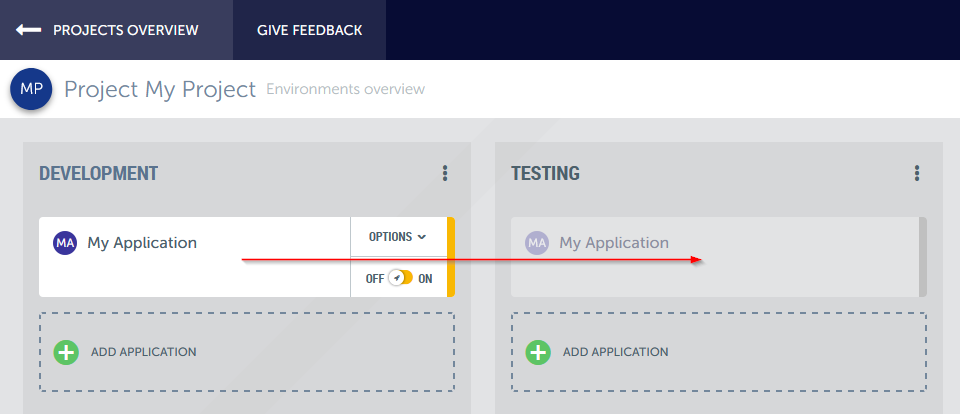
Task: Expand the OPTIONS dropdown for My Application
Action: click(x=397, y=237)
